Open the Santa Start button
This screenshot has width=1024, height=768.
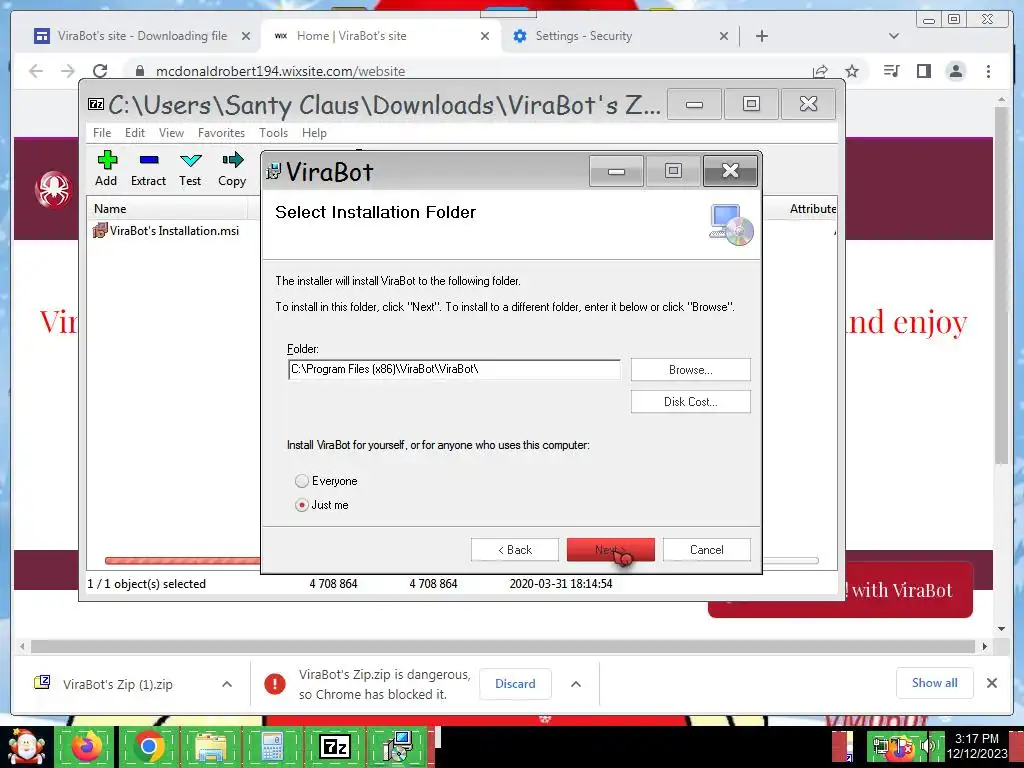click(x=26, y=746)
